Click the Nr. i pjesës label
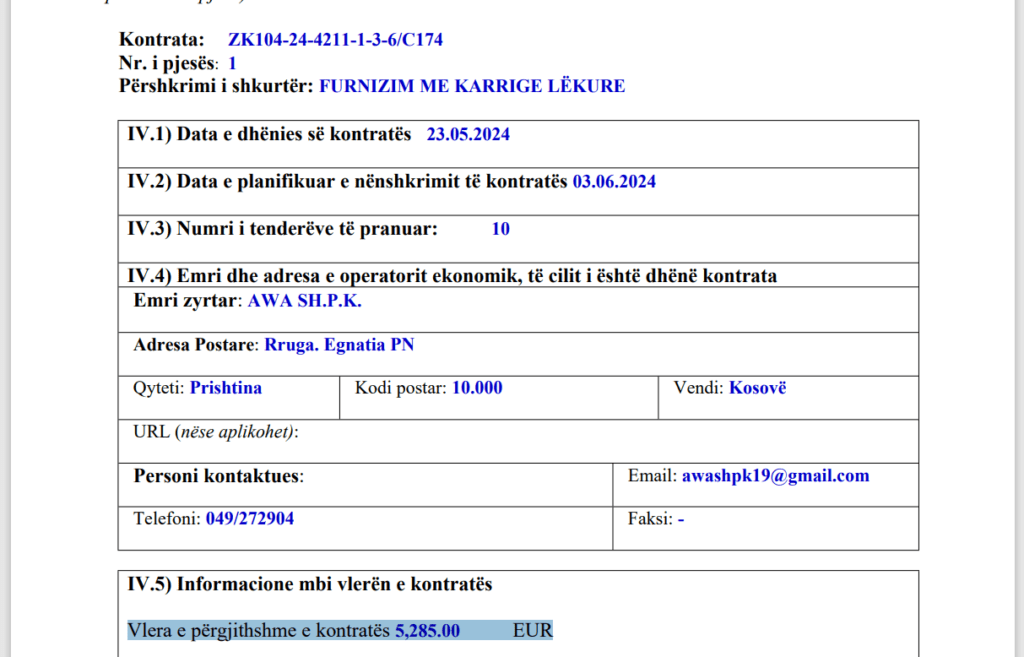 (x=168, y=63)
